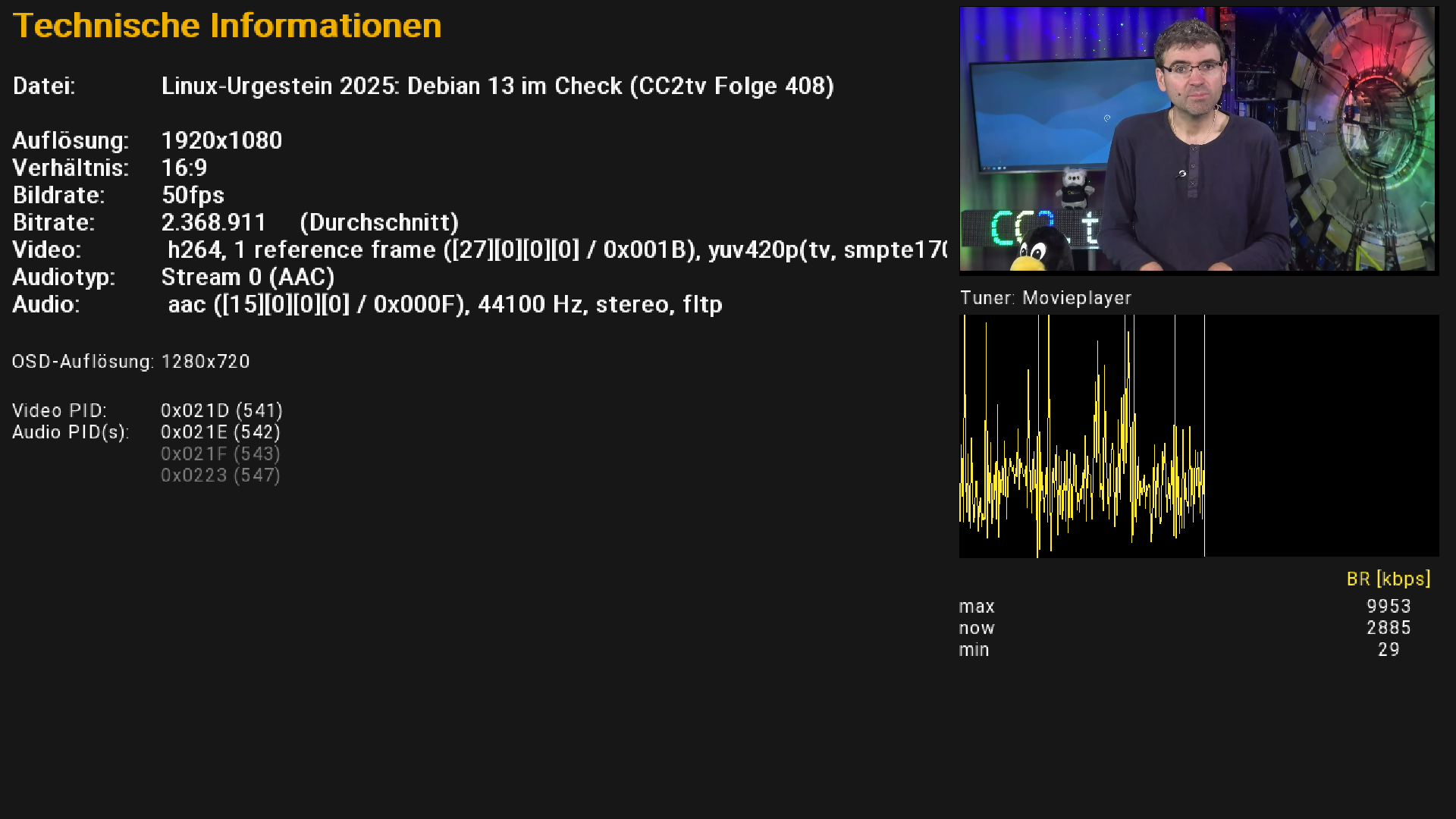Click the max bitrate value 9953
The height and width of the screenshot is (819, 1456).
click(x=1388, y=607)
